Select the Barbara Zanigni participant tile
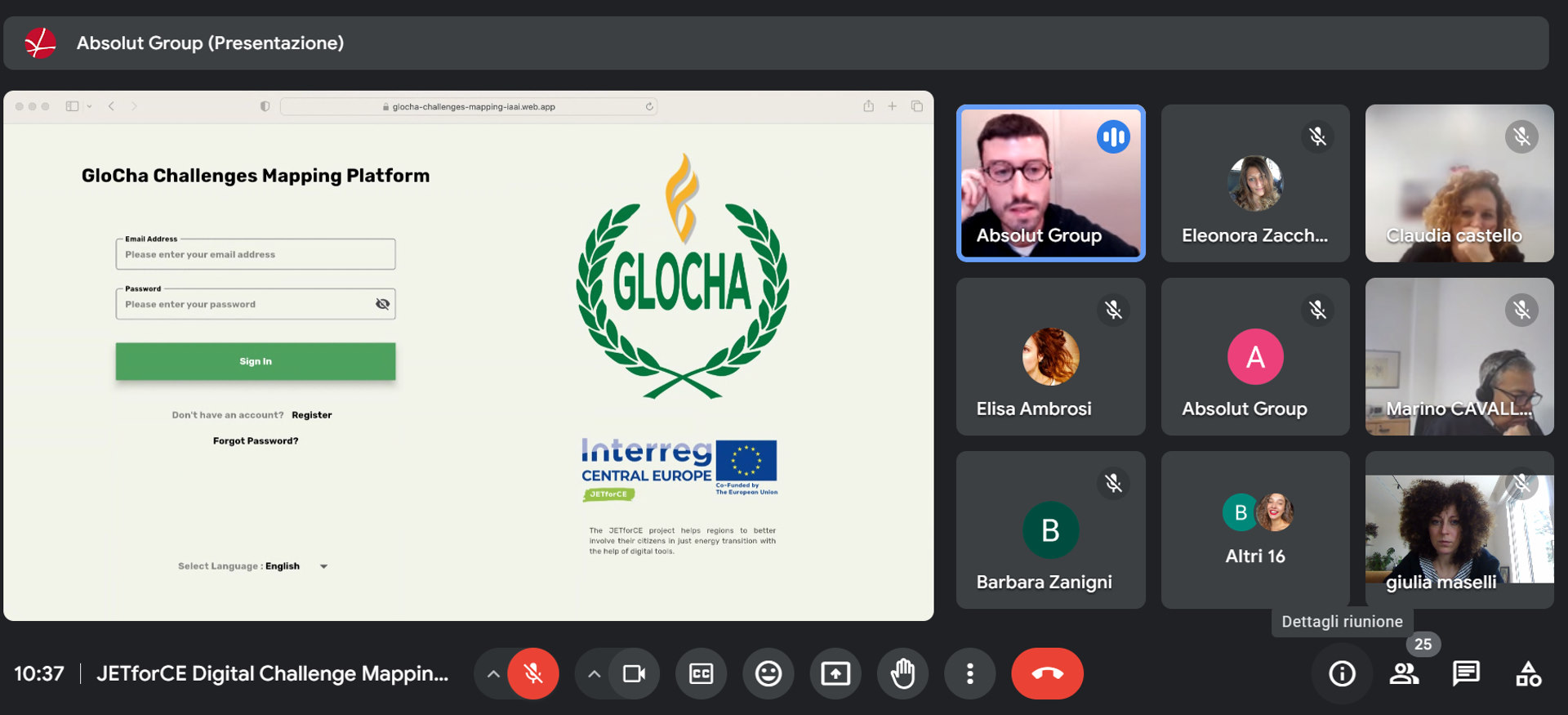Image resolution: width=1568 pixels, height=715 pixels. [x=1051, y=530]
